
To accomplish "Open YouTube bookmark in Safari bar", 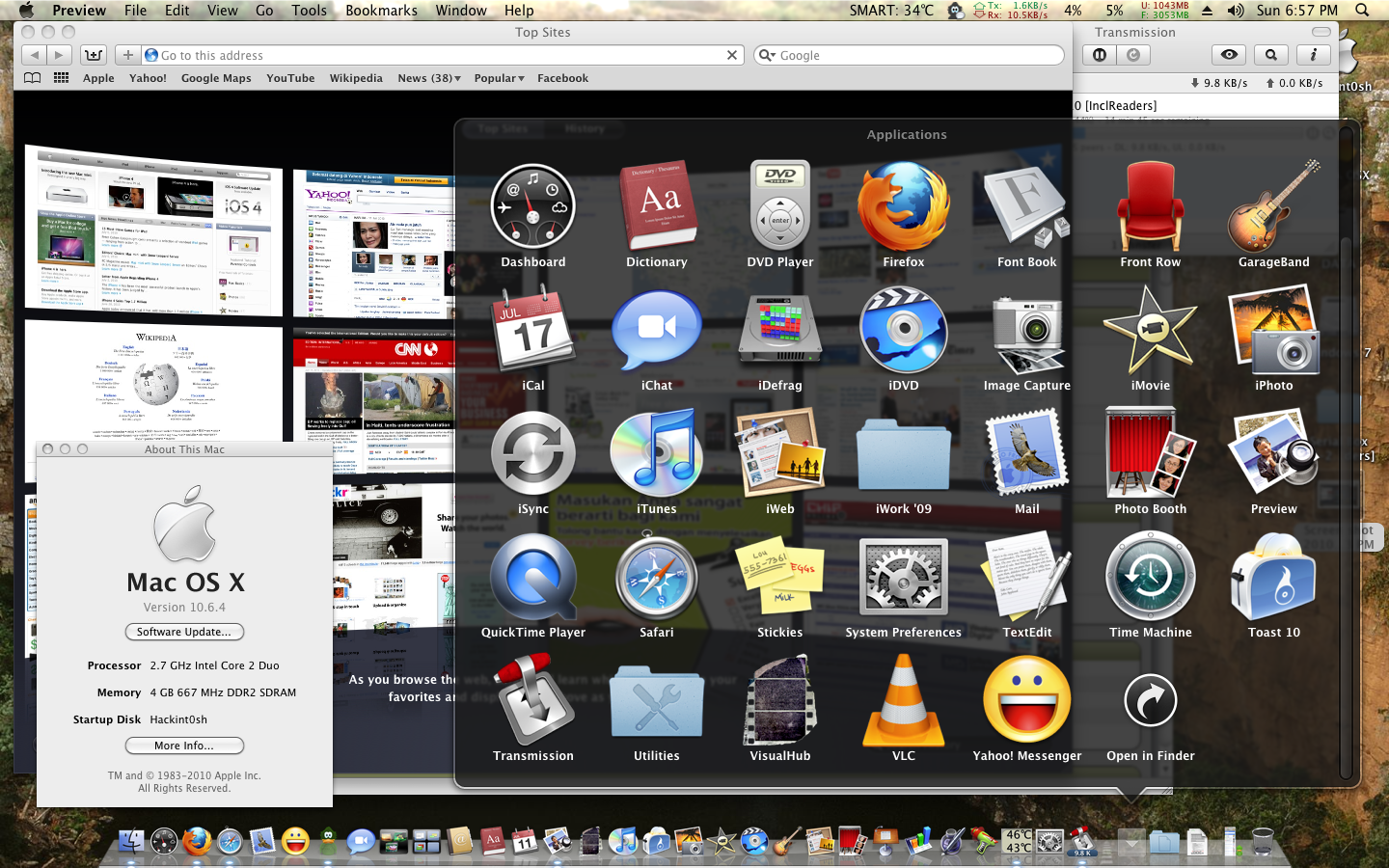I will coord(290,78).
